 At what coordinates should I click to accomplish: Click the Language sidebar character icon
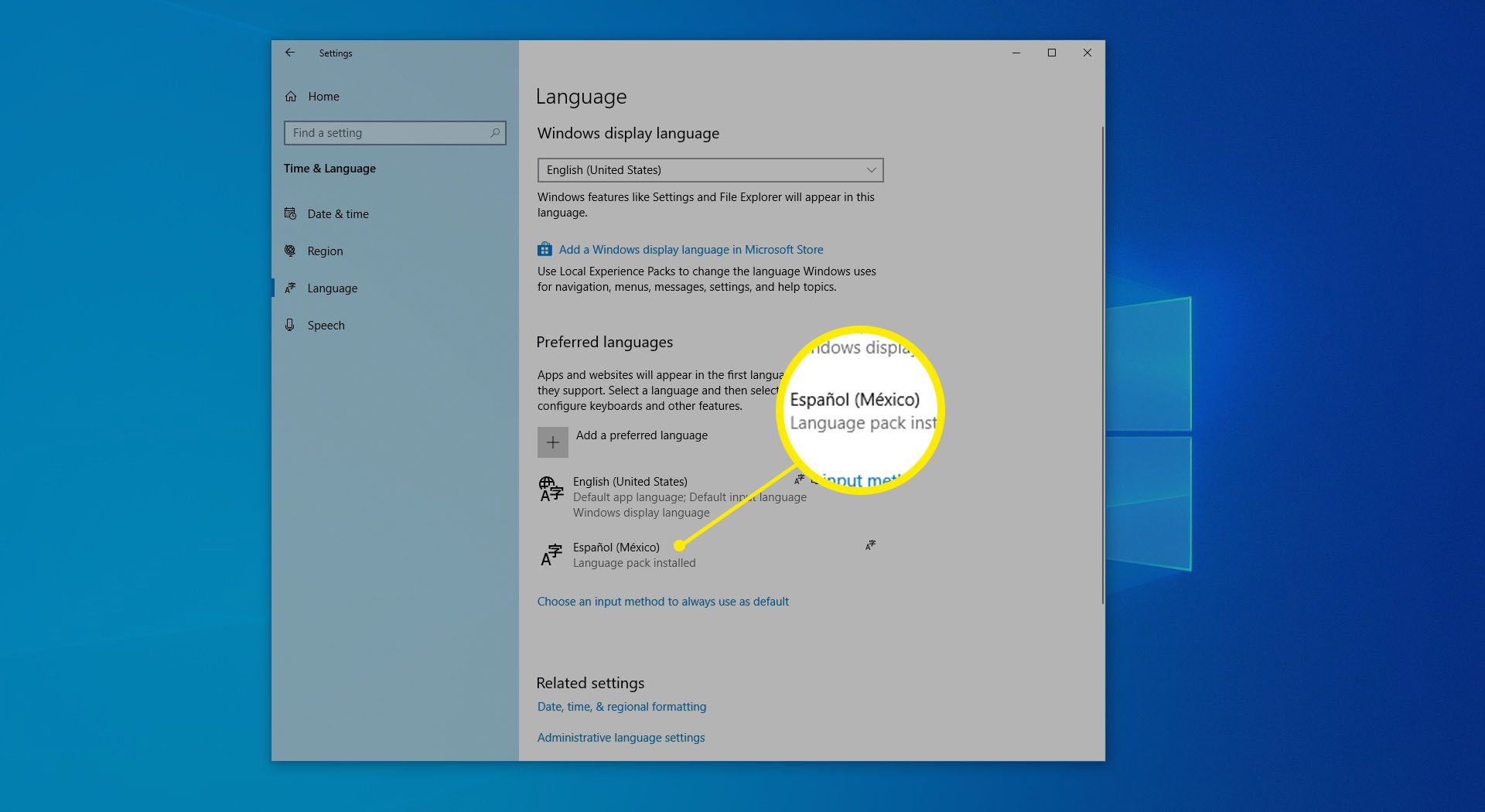tap(290, 288)
